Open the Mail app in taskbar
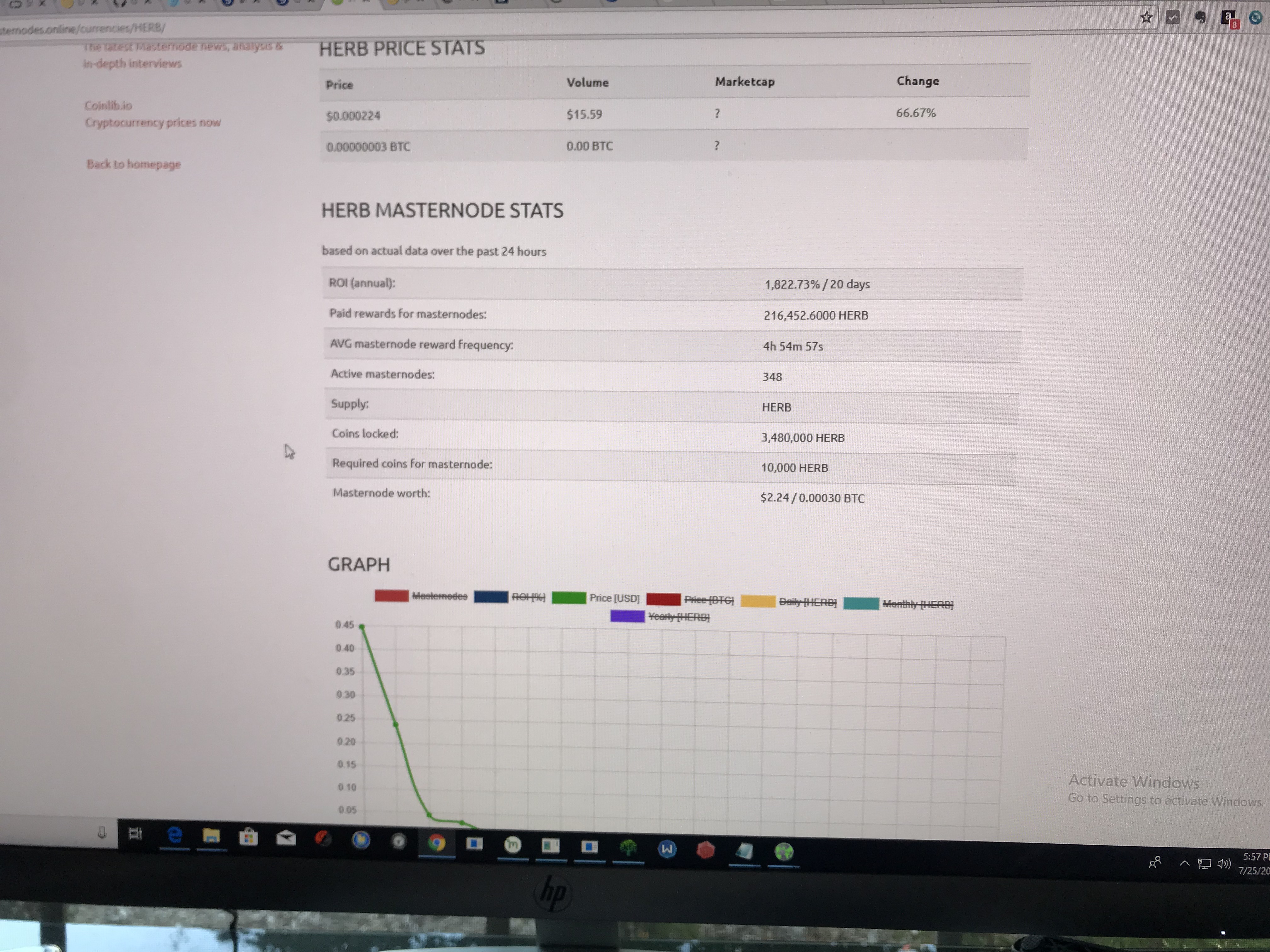Viewport: 1270px width, 952px height. coord(285,838)
